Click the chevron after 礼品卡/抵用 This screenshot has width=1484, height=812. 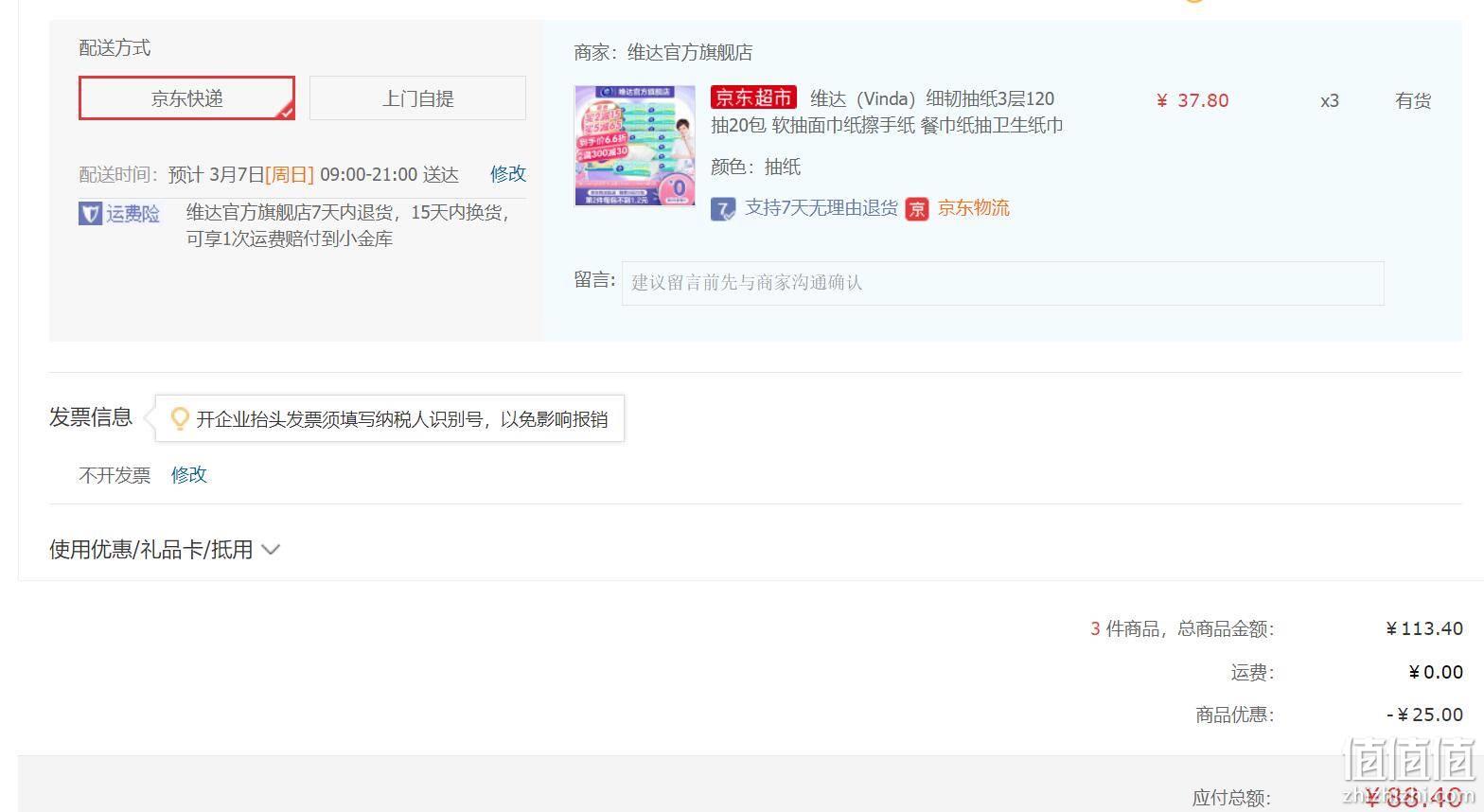click(271, 550)
